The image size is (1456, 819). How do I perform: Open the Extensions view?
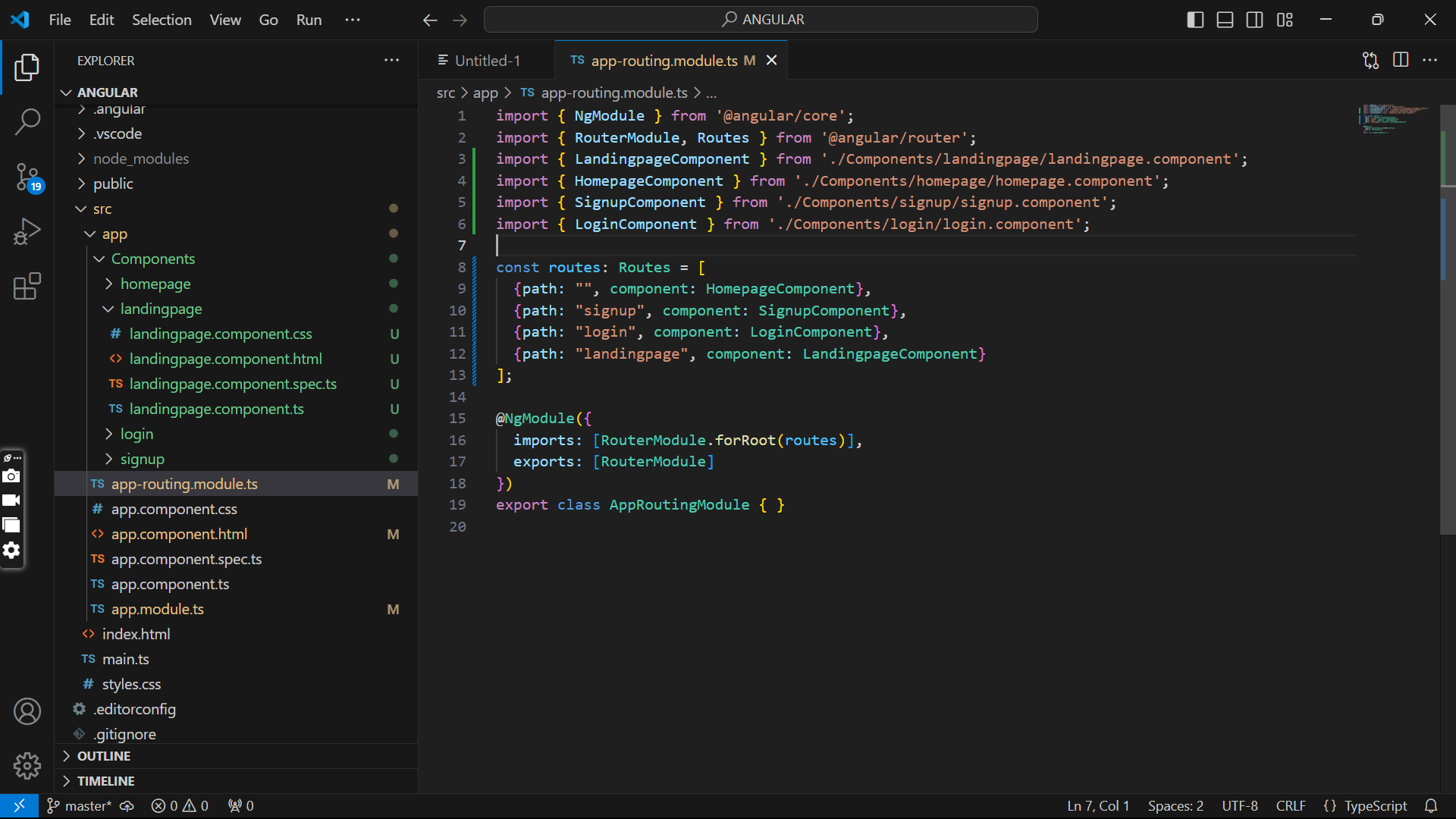[x=27, y=287]
